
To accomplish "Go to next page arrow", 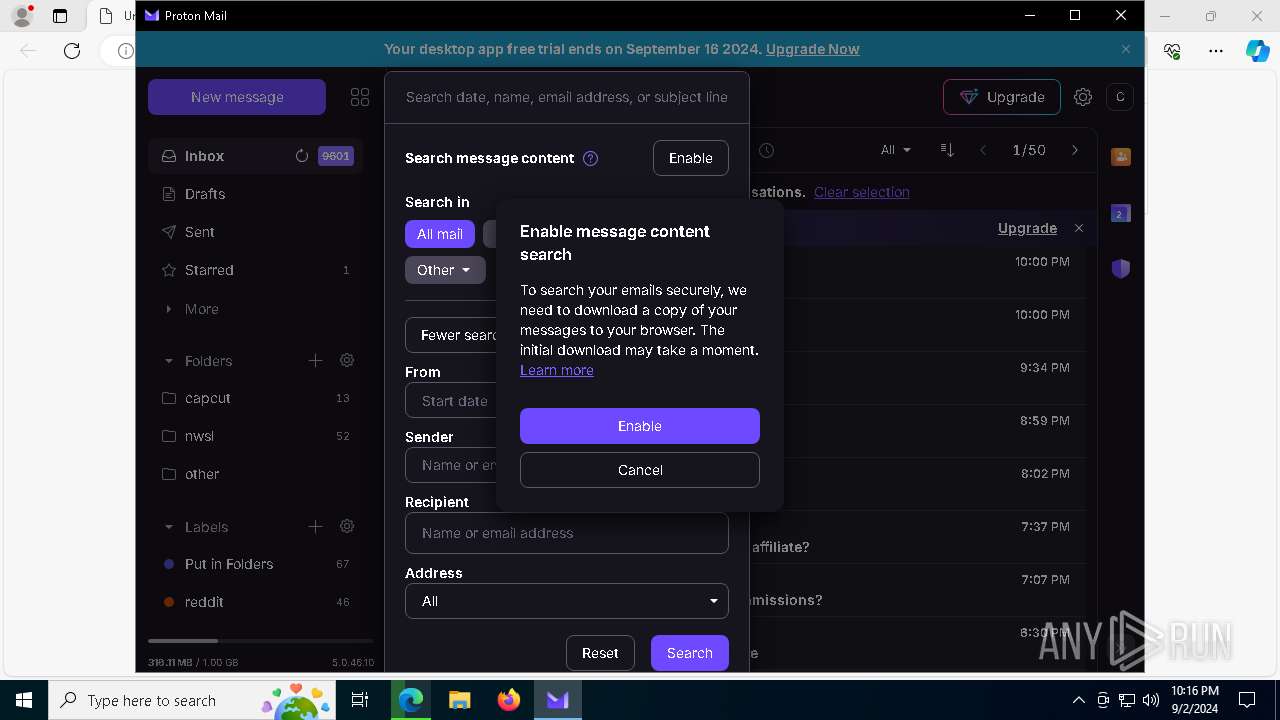I will point(1075,150).
